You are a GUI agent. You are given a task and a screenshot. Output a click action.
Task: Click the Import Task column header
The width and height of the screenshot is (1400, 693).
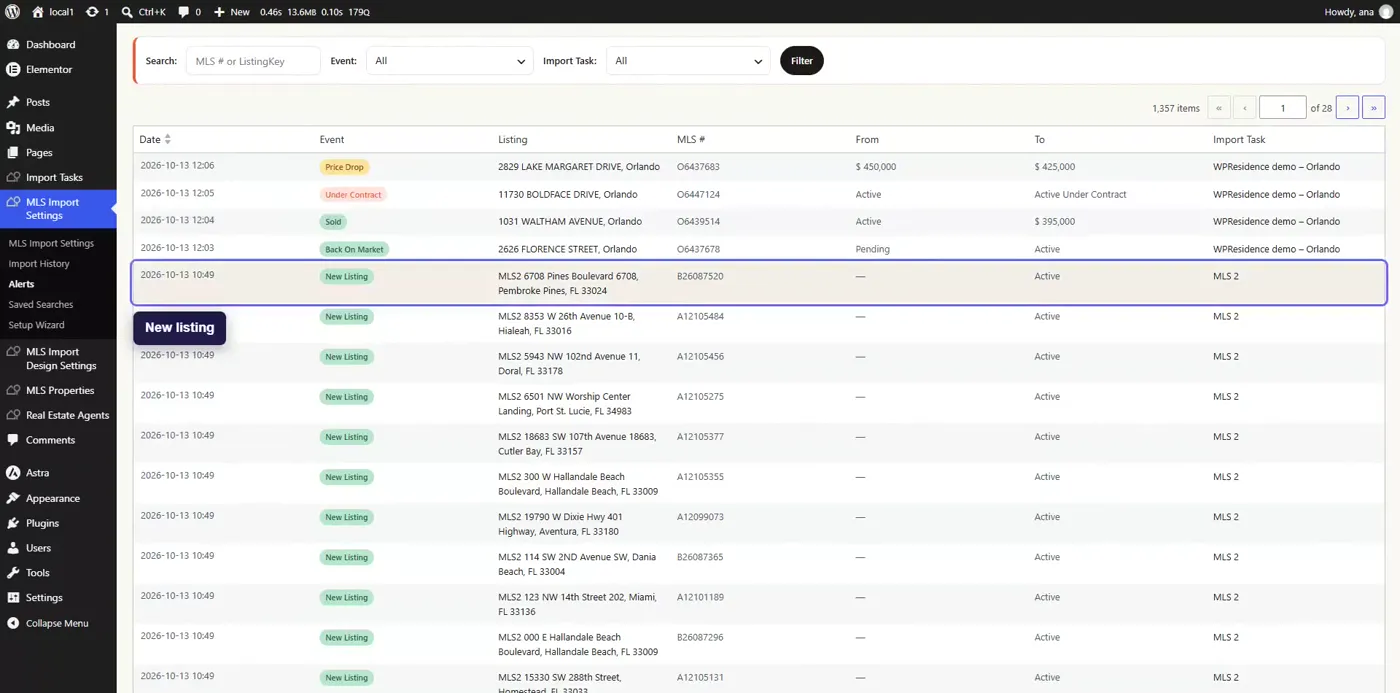1239,140
